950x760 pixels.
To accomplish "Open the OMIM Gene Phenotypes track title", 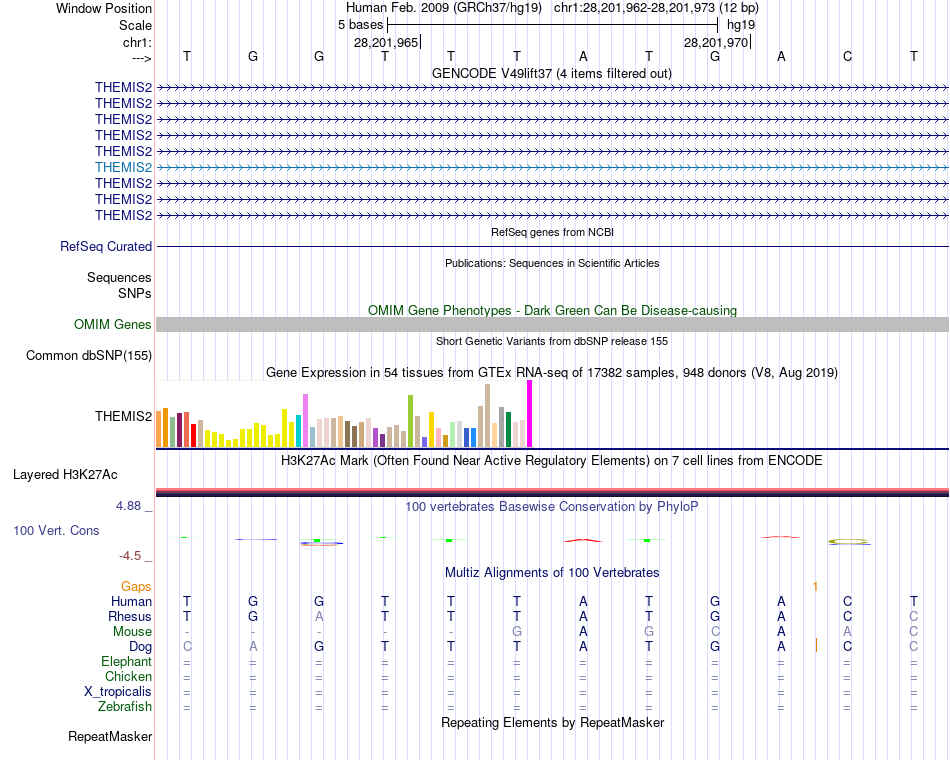I will tap(552, 310).
